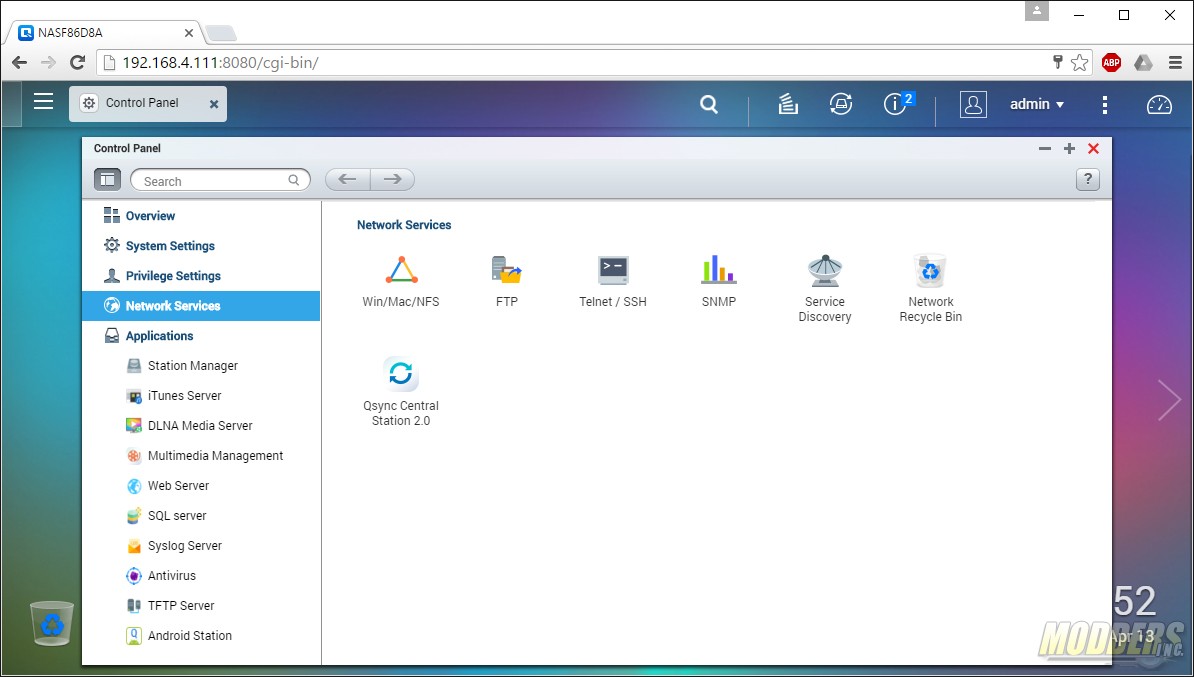
Task: Open the background tasks icon
Action: point(788,104)
